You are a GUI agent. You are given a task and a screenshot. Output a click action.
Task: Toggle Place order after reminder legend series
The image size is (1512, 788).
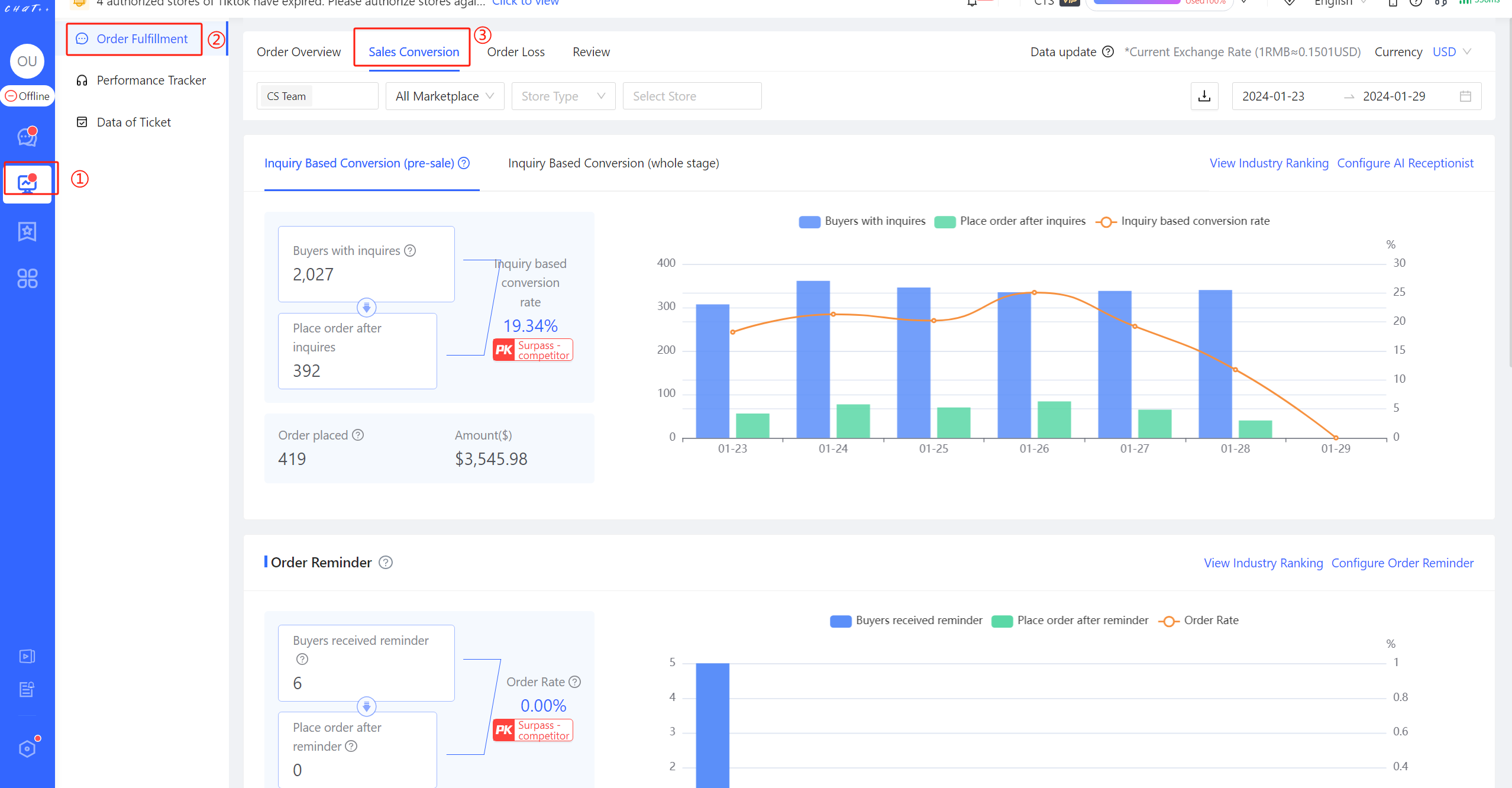(1070, 621)
